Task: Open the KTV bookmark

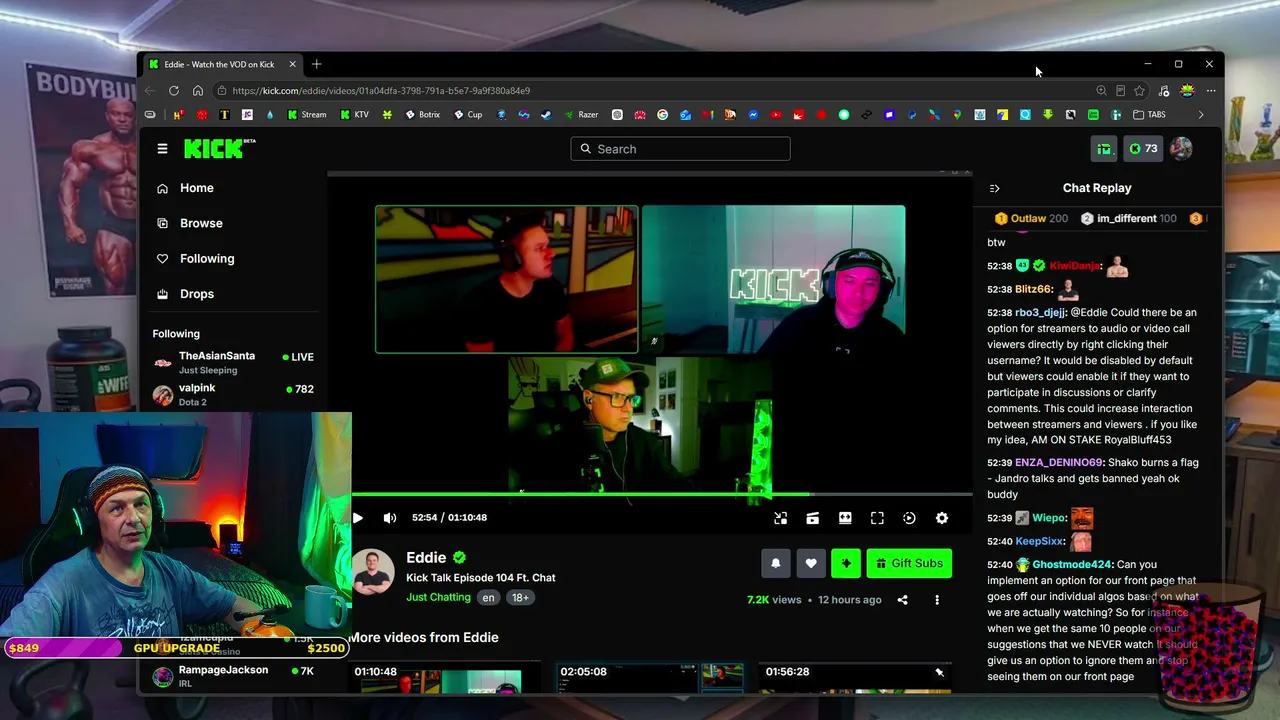Action: [355, 115]
